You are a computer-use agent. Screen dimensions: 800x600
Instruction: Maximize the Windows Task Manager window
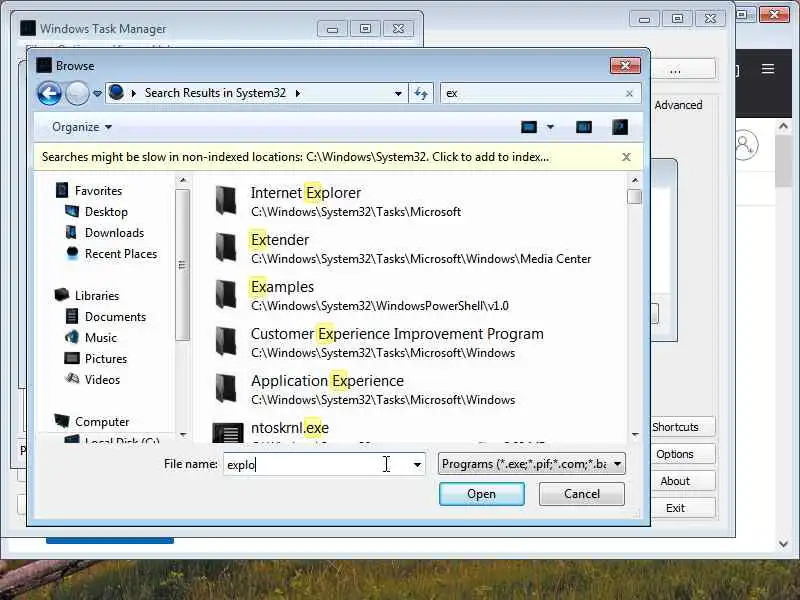365,29
